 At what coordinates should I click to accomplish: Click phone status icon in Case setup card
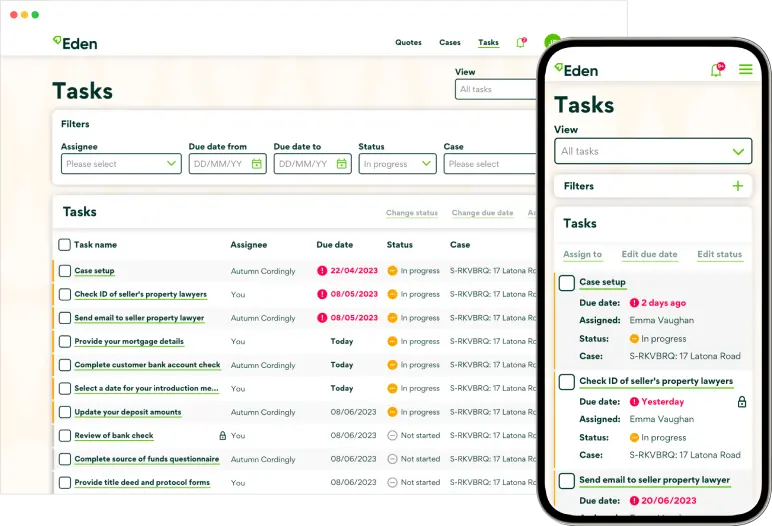[x=634, y=339]
